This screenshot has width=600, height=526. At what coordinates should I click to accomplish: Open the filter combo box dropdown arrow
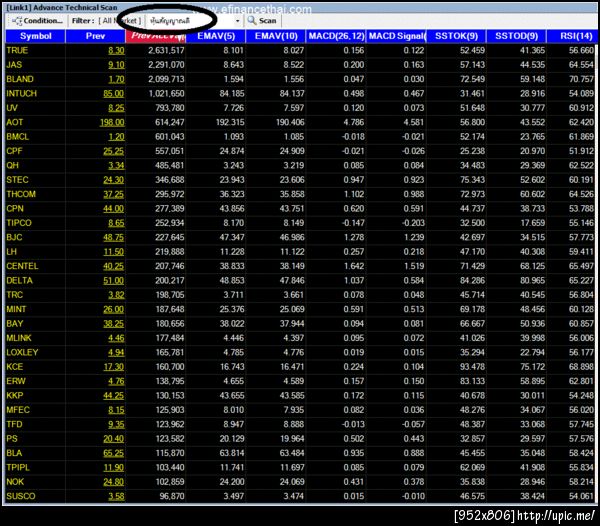(x=238, y=21)
